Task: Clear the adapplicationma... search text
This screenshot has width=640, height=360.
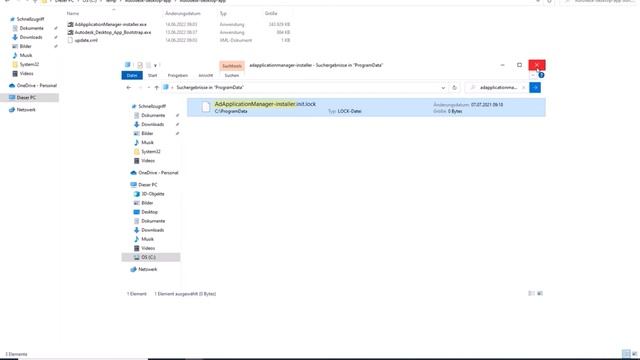Action: click(523, 88)
